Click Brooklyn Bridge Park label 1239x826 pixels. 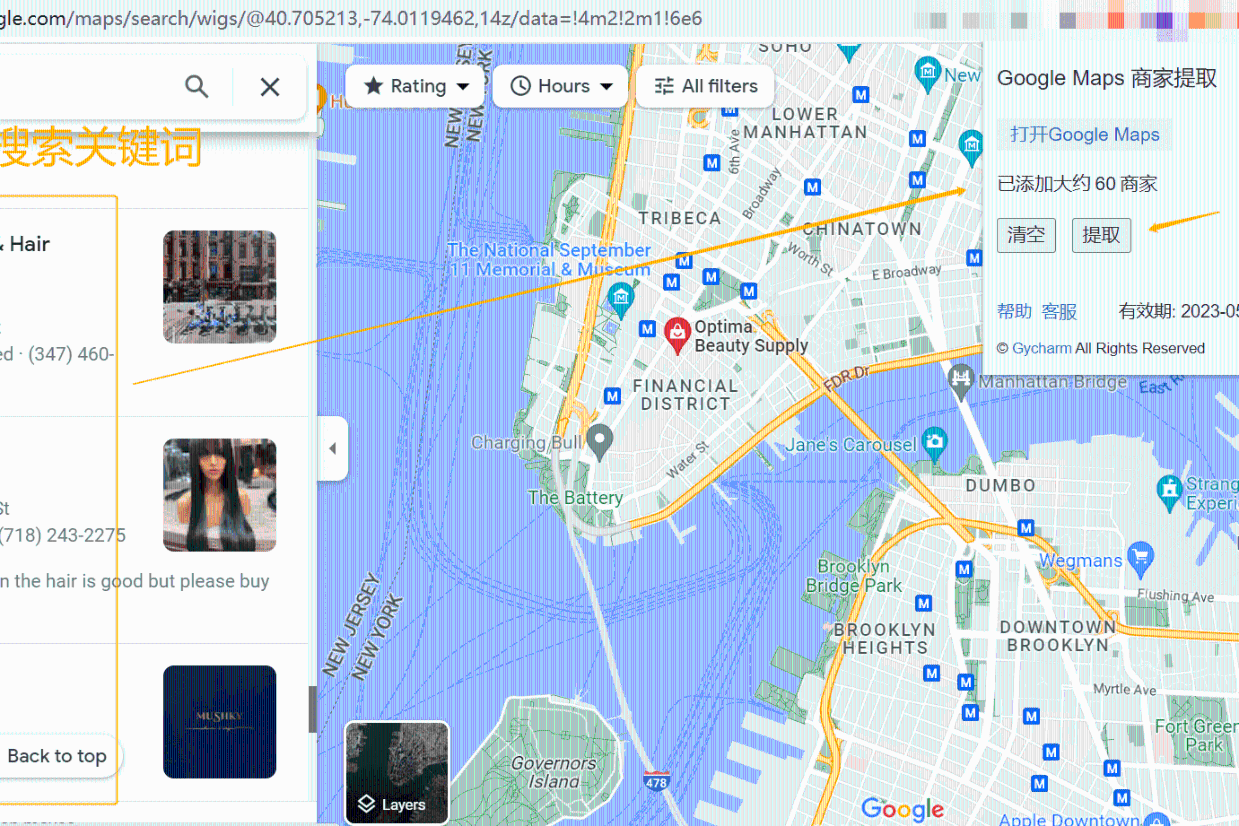click(x=853, y=576)
